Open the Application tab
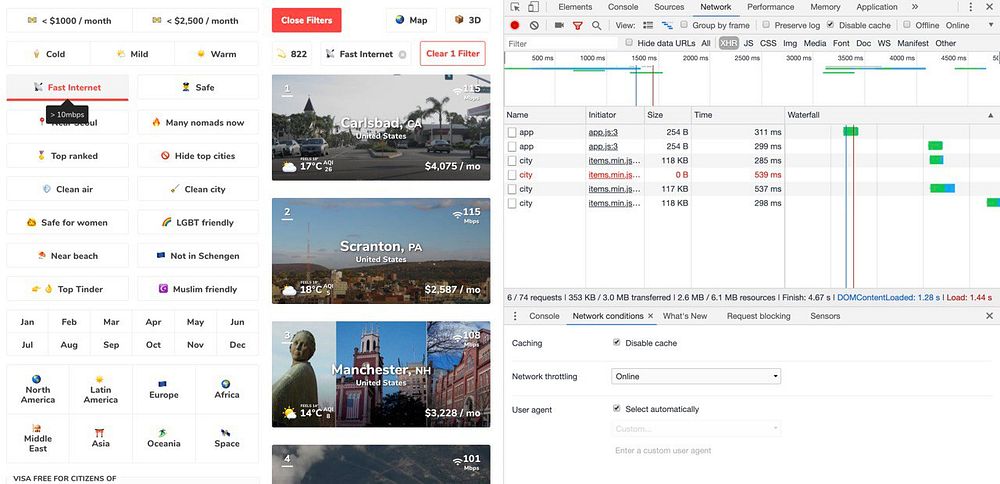 point(877,7)
